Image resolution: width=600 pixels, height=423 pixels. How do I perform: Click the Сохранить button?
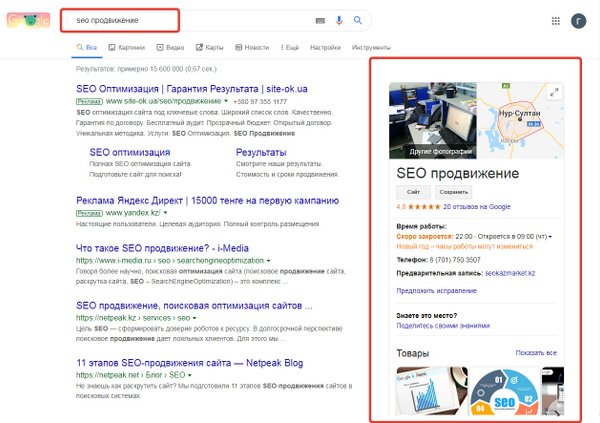pos(453,190)
